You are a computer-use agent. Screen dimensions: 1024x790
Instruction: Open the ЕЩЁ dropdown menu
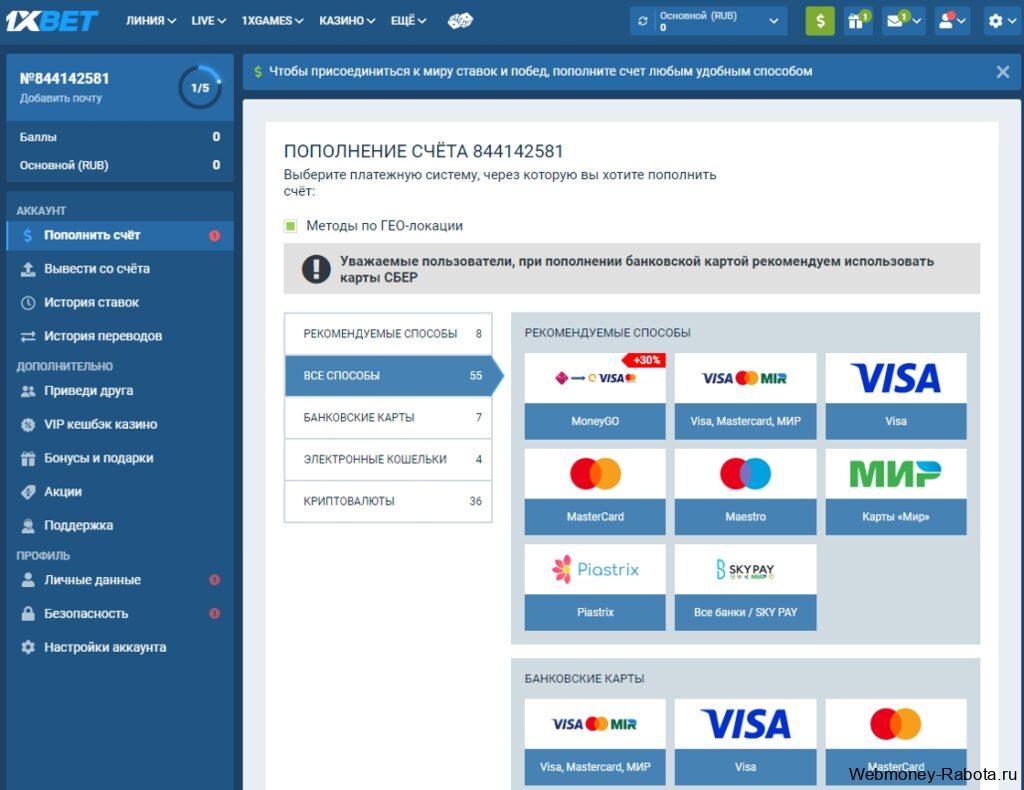tap(408, 21)
